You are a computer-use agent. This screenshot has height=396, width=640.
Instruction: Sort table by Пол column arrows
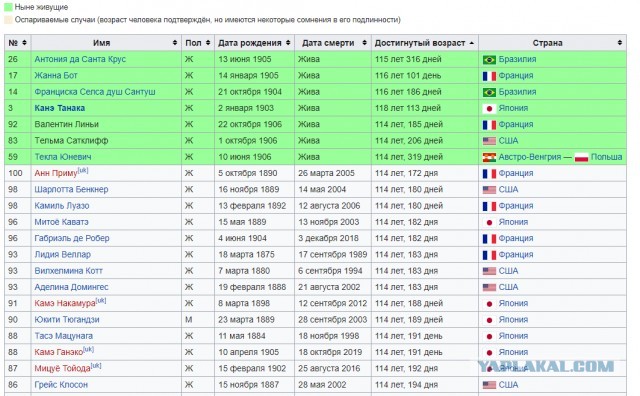[208, 43]
